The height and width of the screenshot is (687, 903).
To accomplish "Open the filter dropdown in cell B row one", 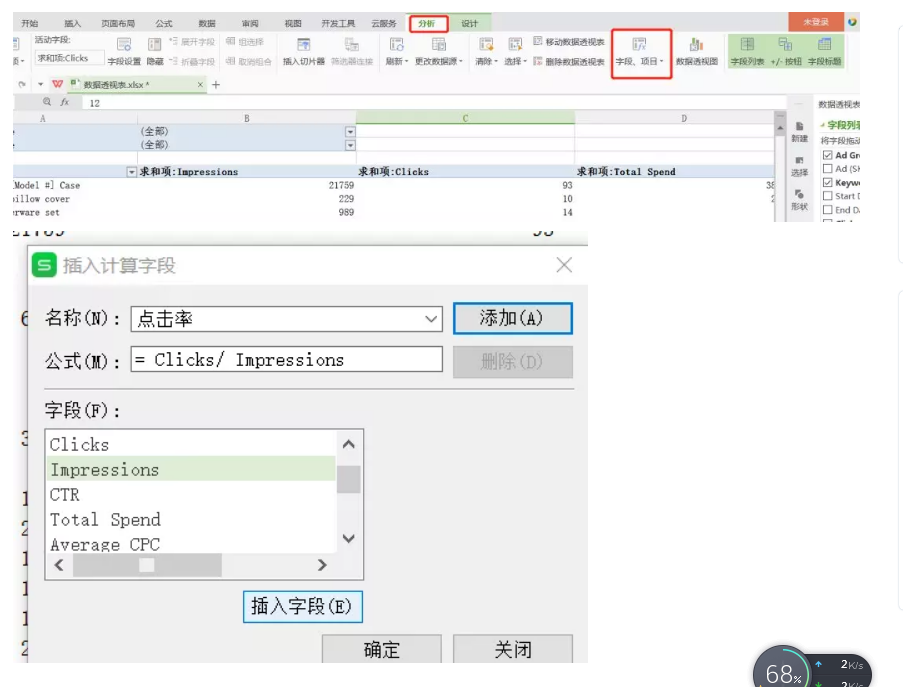I will (x=350, y=132).
